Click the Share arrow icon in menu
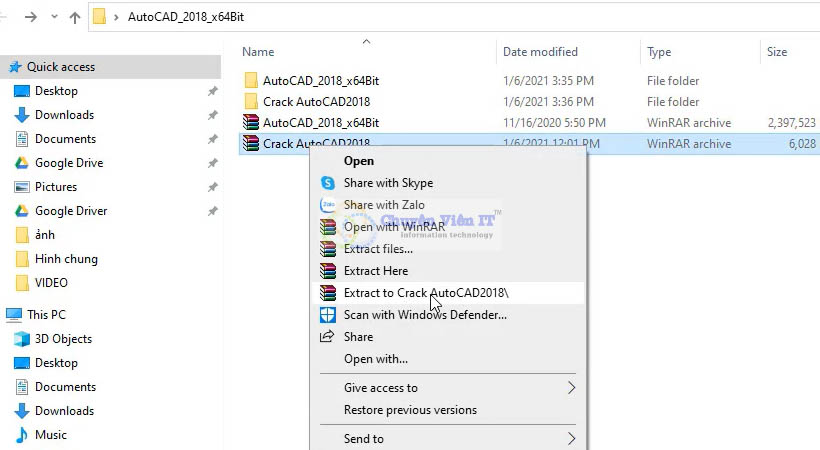Viewport: 820px width, 450px height. pyautogui.click(x=327, y=336)
